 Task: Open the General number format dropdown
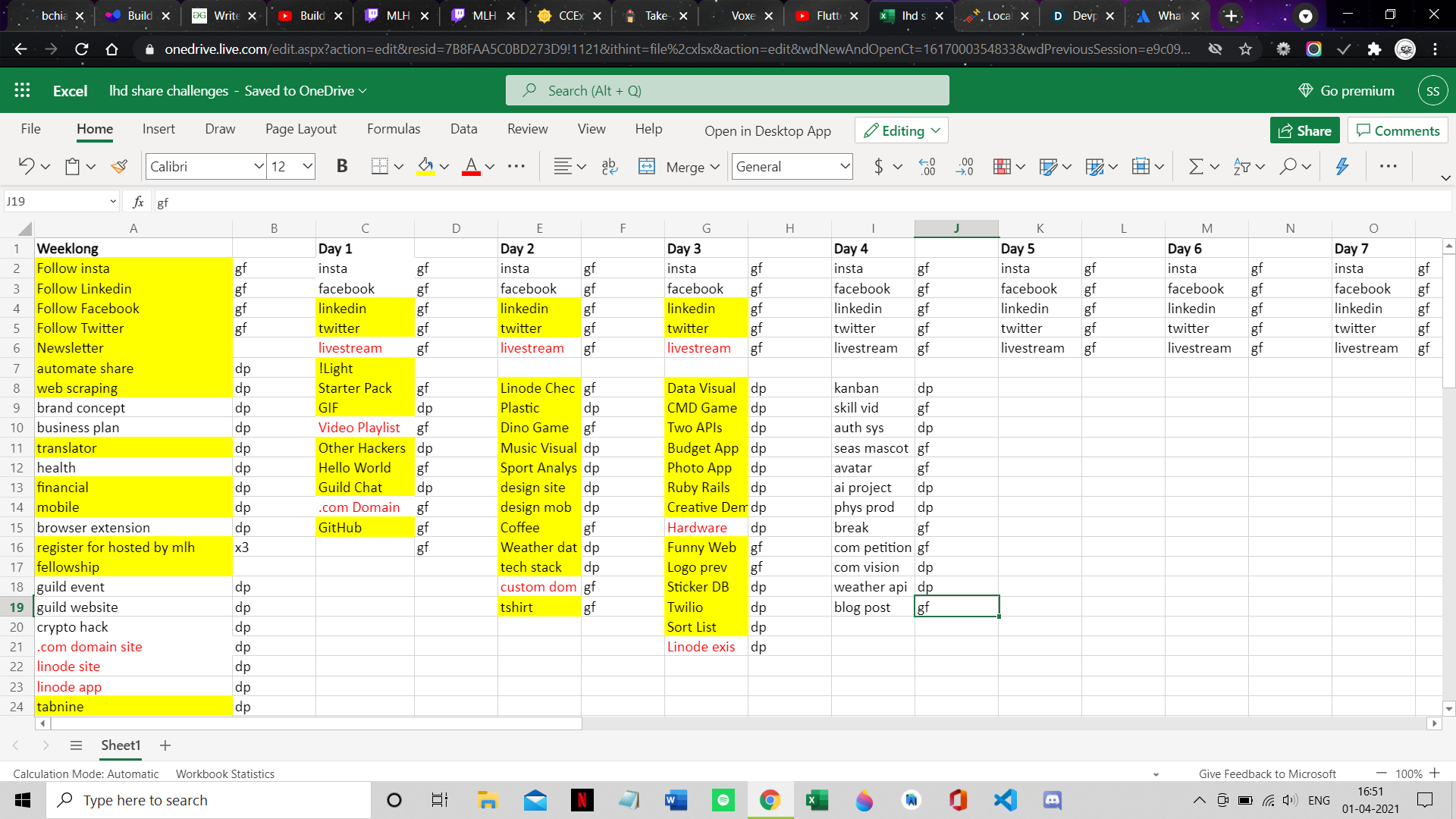[x=845, y=166]
